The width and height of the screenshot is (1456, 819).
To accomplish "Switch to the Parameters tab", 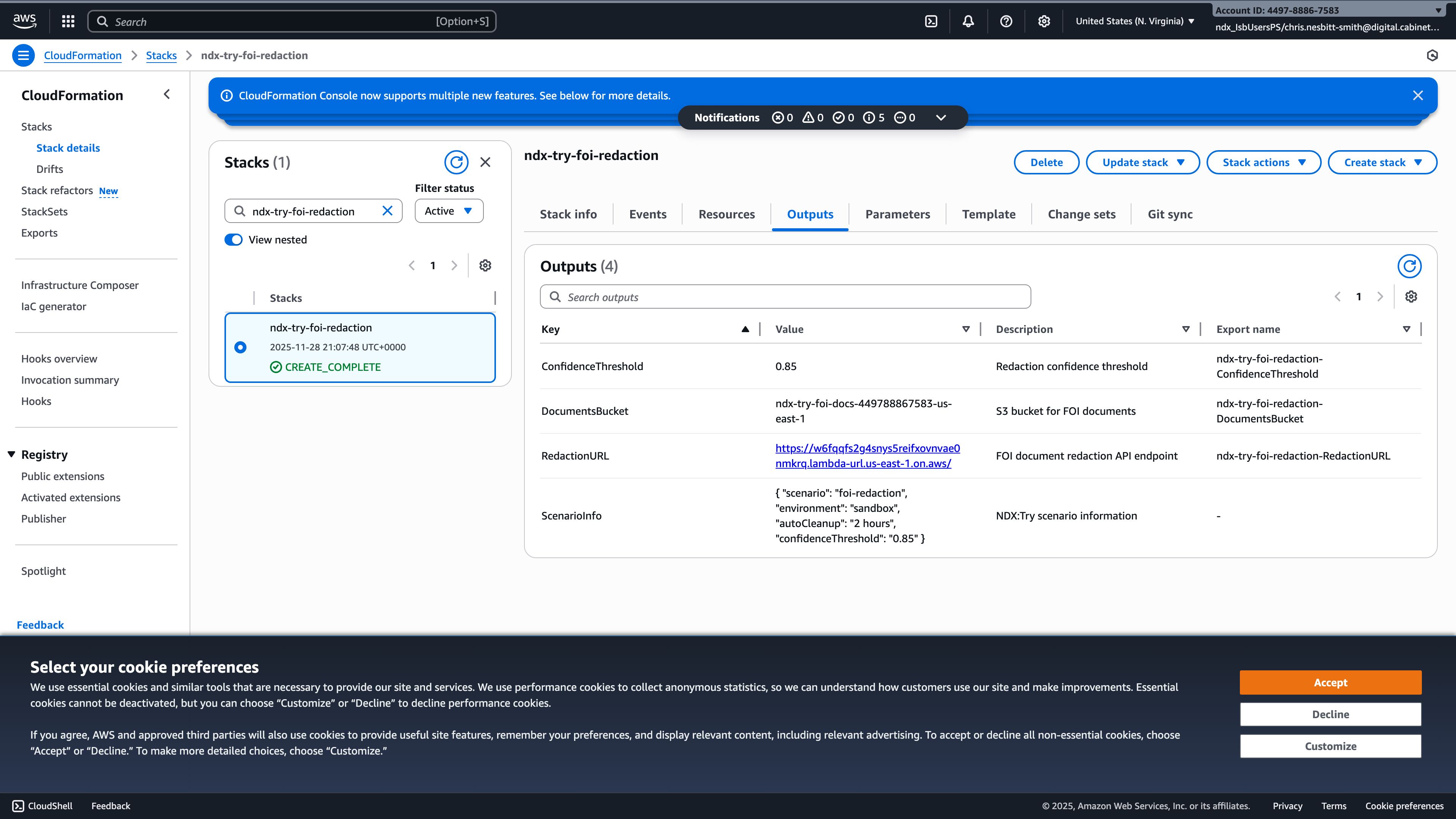I will pyautogui.click(x=897, y=213).
